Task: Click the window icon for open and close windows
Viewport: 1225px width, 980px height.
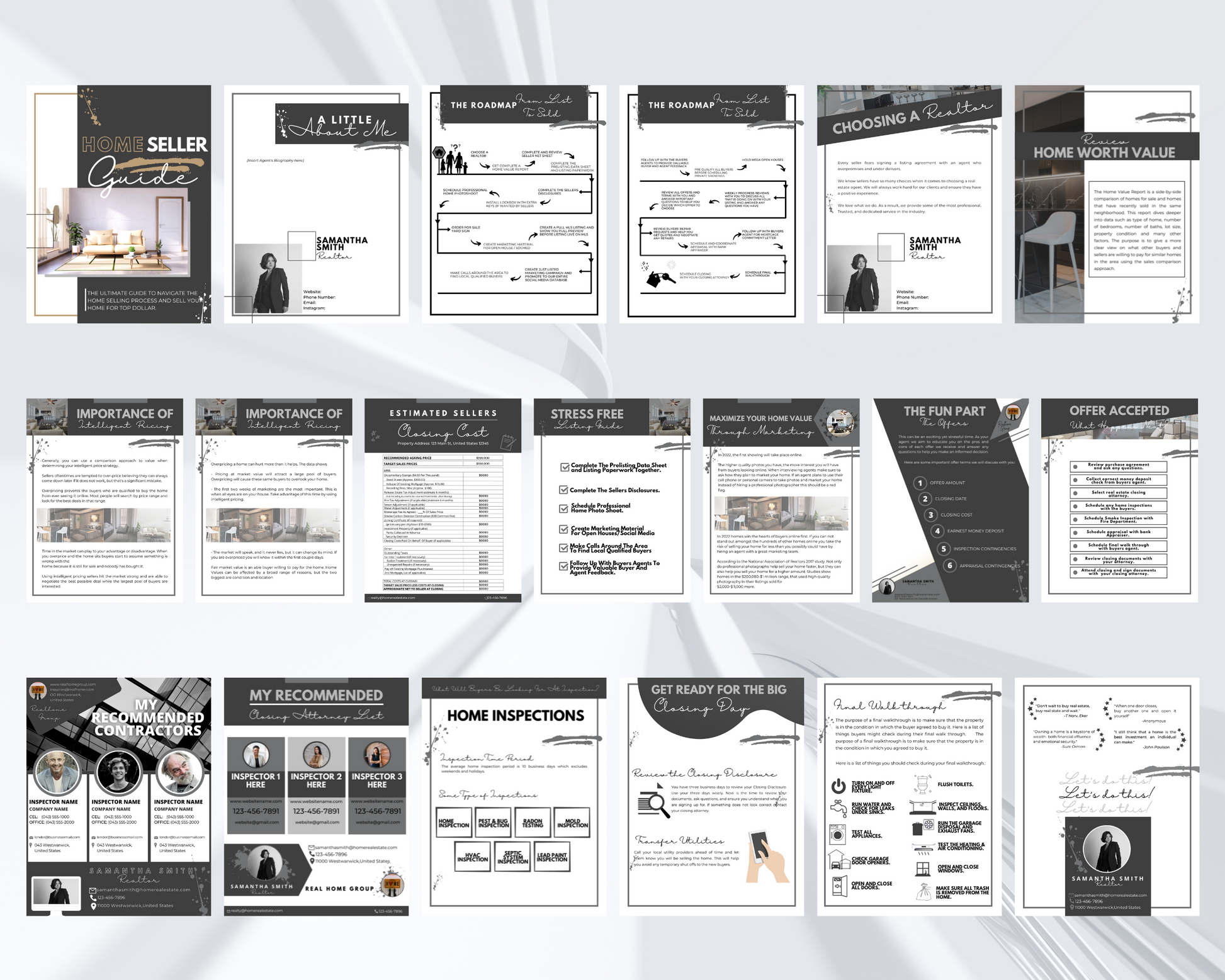Action: (x=922, y=869)
